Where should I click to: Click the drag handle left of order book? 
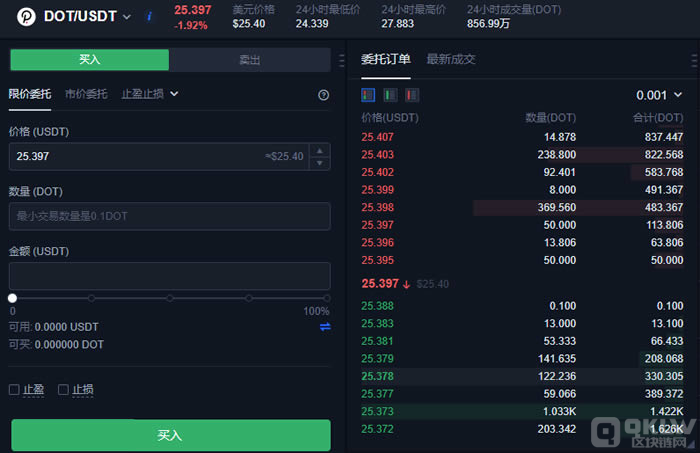click(344, 60)
